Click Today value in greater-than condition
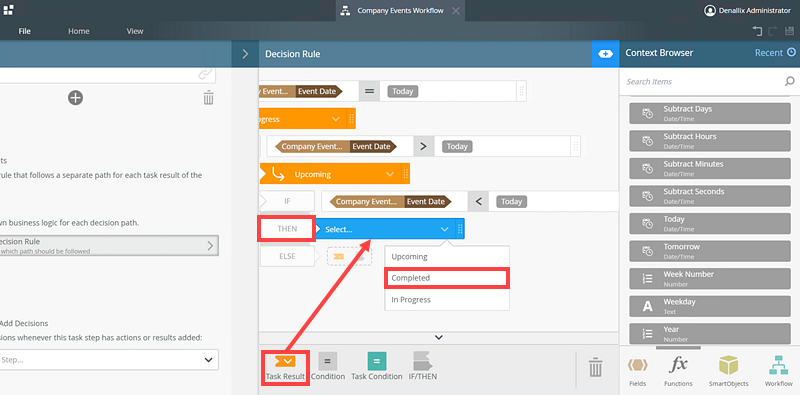Image resolution: width=800 pixels, height=395 pixels. pos(457,146)
